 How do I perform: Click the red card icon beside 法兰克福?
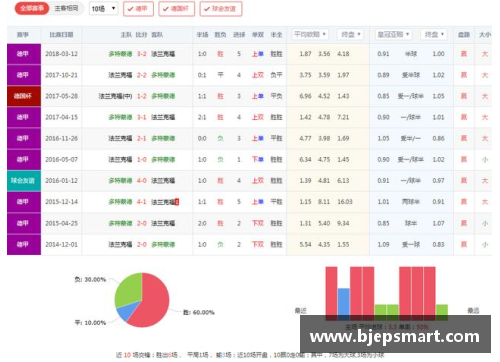(x=177, y=202)
